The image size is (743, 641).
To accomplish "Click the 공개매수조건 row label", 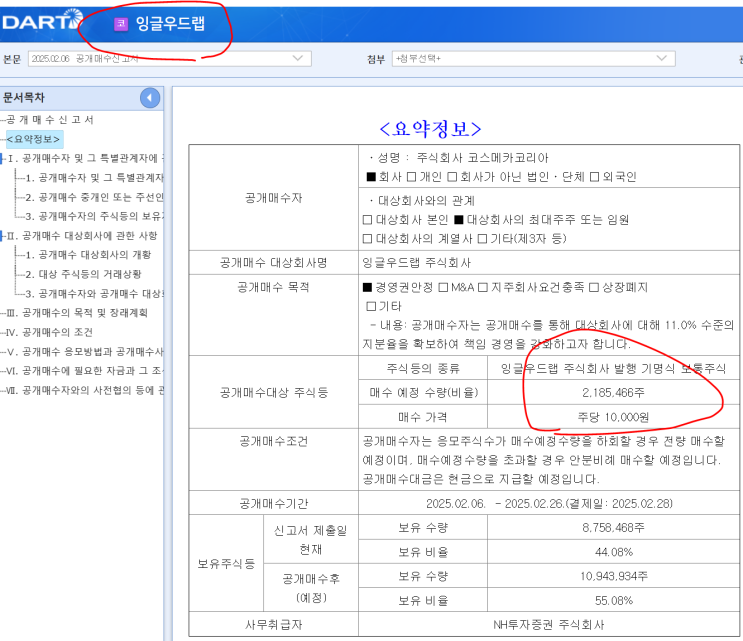I will (x=273, y=441).
